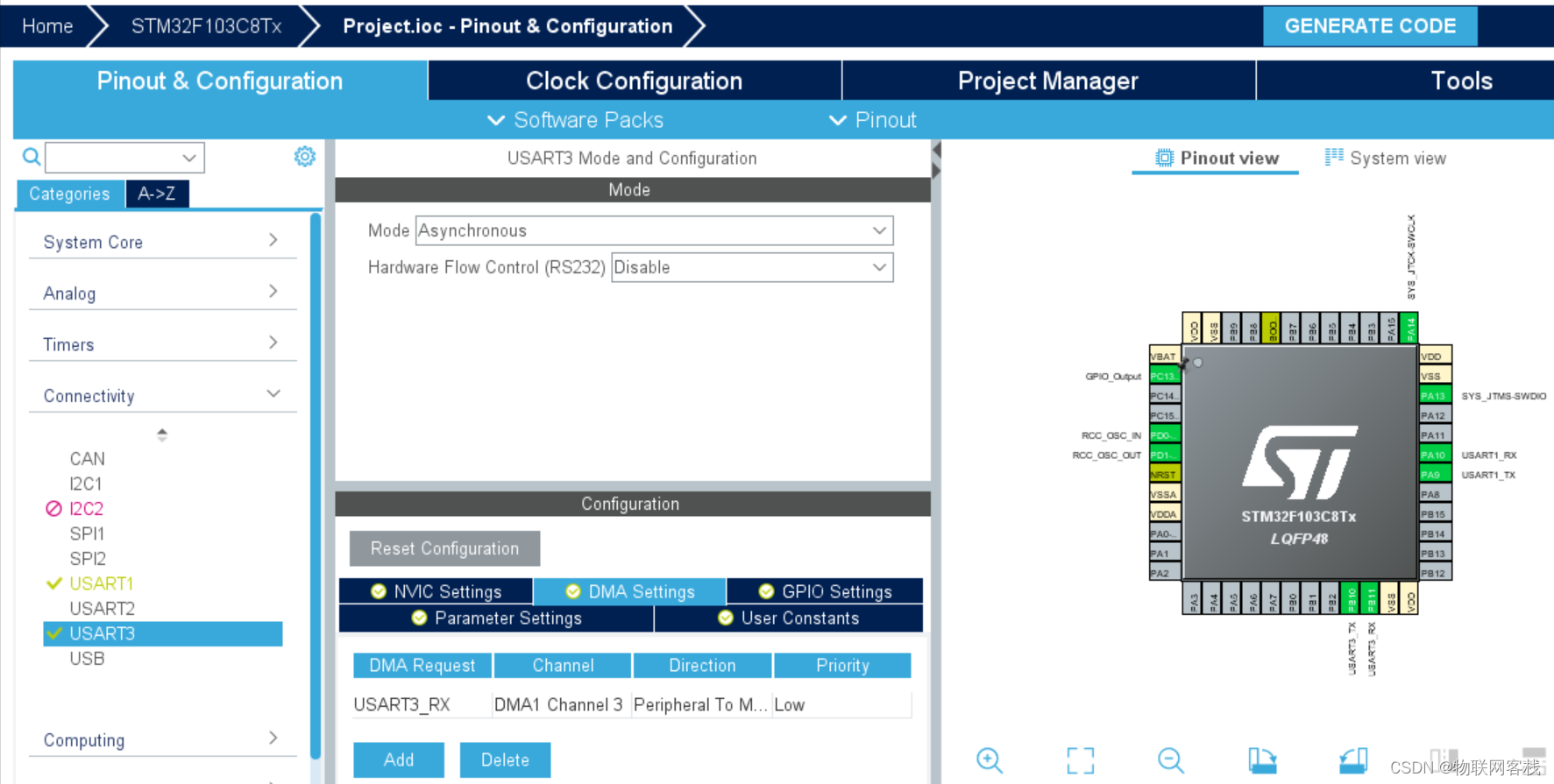Open the GPIO Settings tab
This screenshot has height=784, width=1554.
(825, 591)
